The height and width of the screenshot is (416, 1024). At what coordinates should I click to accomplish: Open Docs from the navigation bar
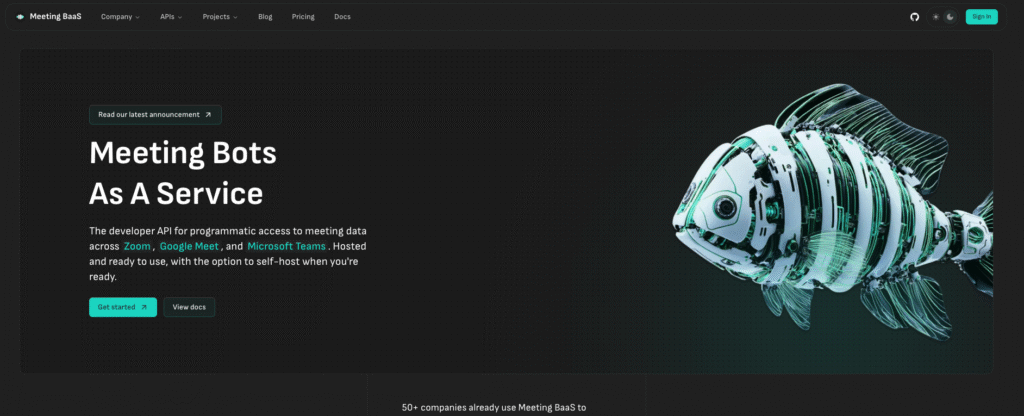pos(342,17)
